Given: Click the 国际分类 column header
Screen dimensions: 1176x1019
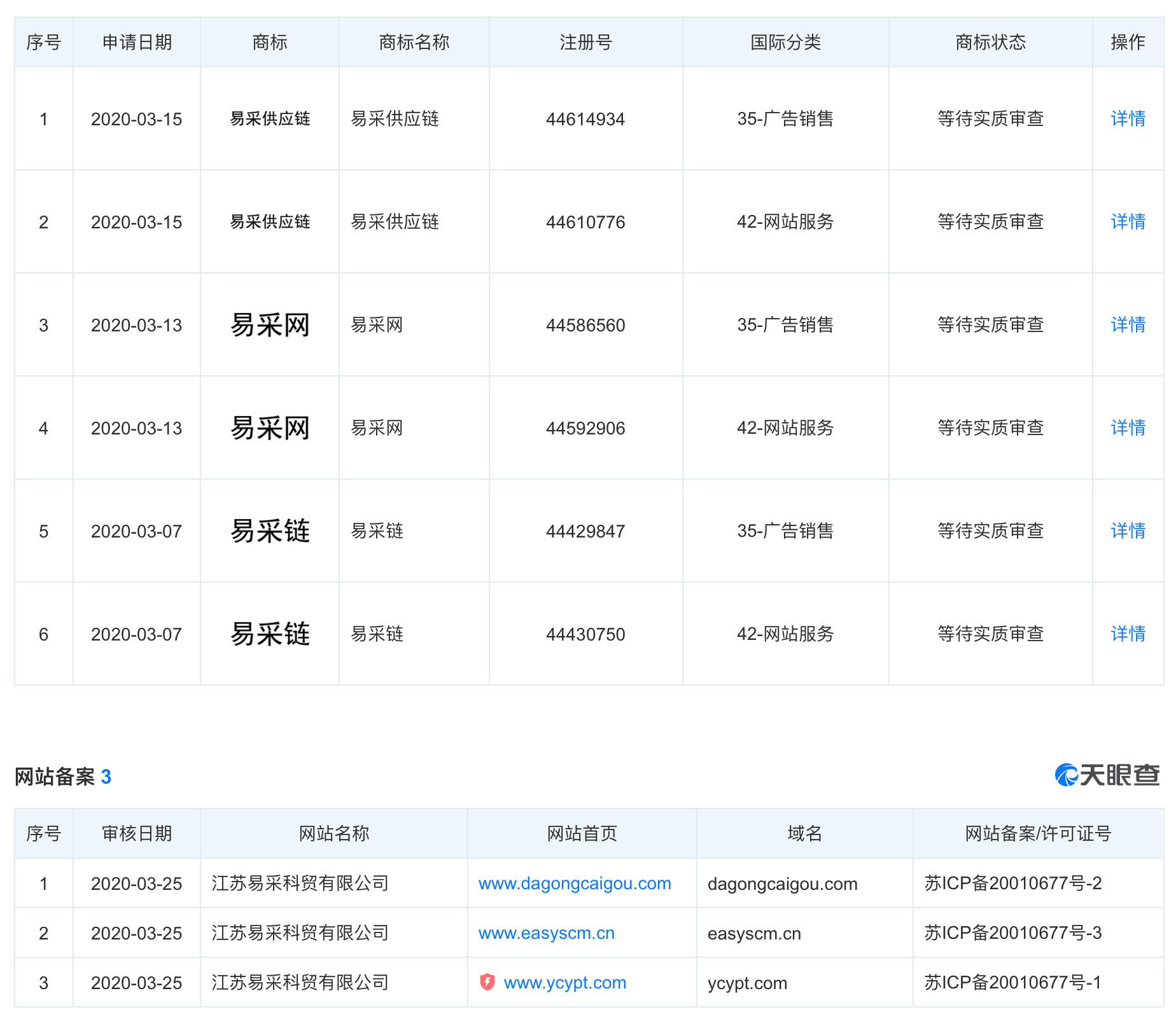Looking at the screenshot, I should [786, 42].
